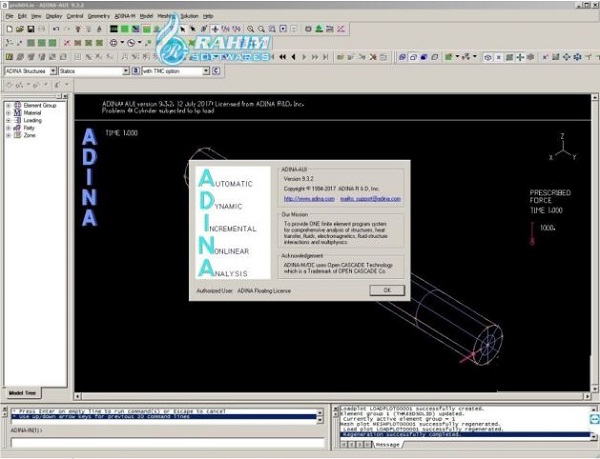
Task: Toggle the eye visibility icon in third toolbar
Action: point(488,57)
